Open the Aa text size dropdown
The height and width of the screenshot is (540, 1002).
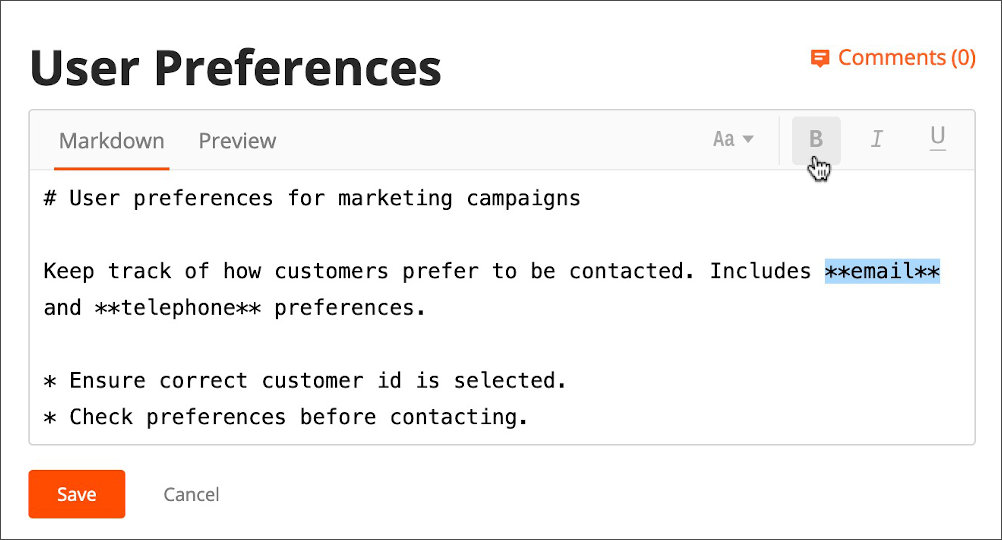pos(733,139)
